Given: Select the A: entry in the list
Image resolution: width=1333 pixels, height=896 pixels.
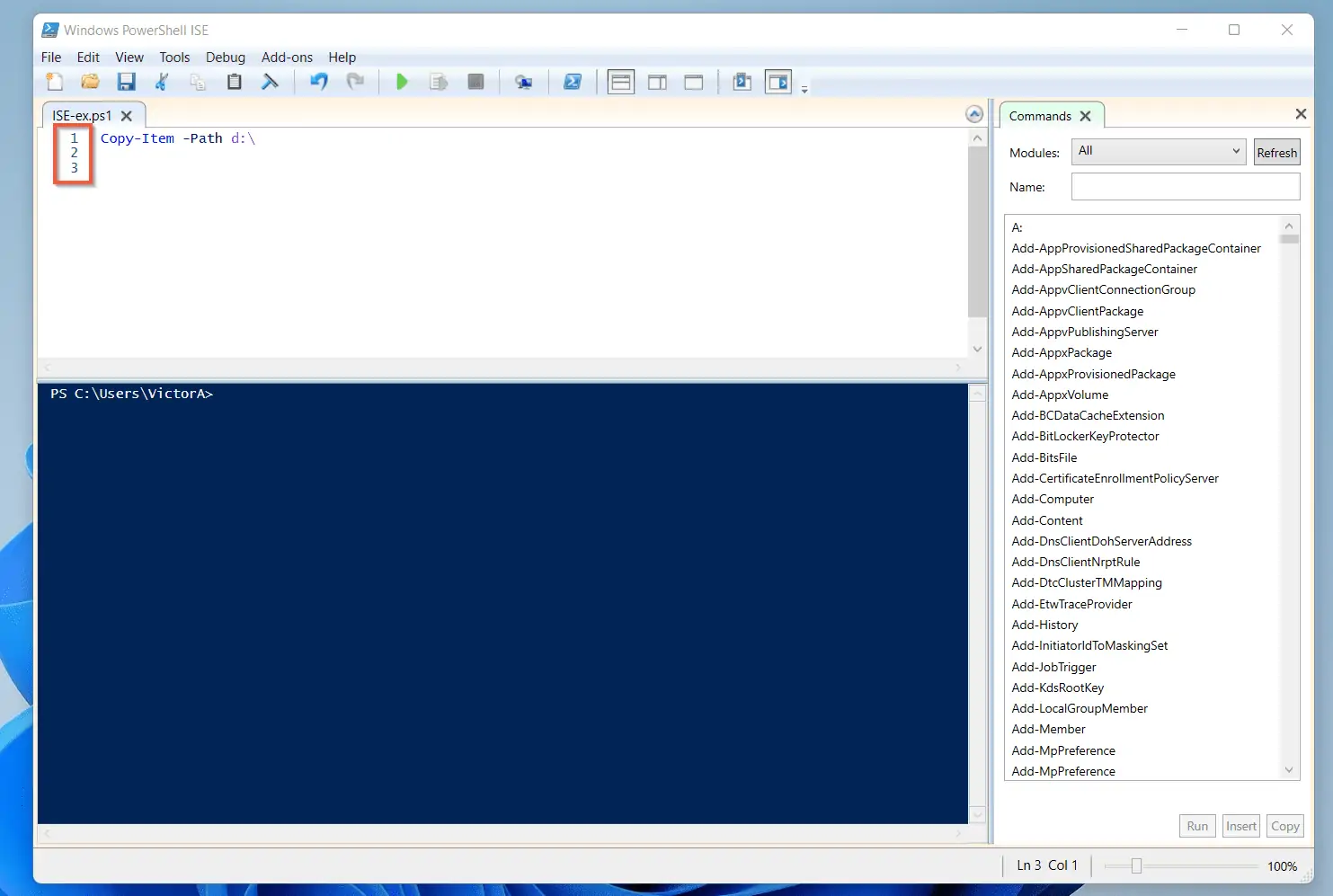Looking at the screenshot, I should 1017,227.
